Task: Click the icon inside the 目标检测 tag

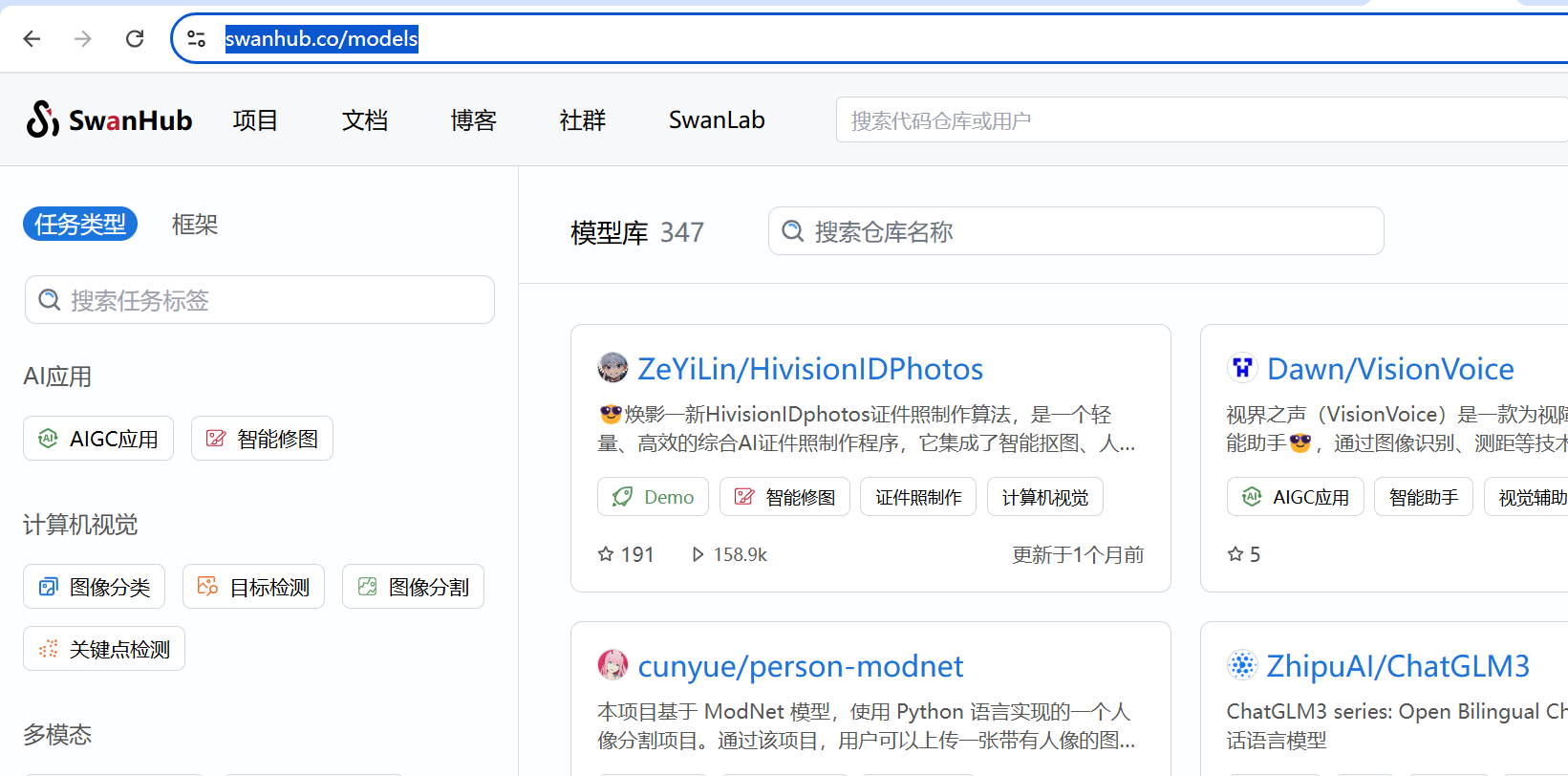Action: [x=207, y=587]
